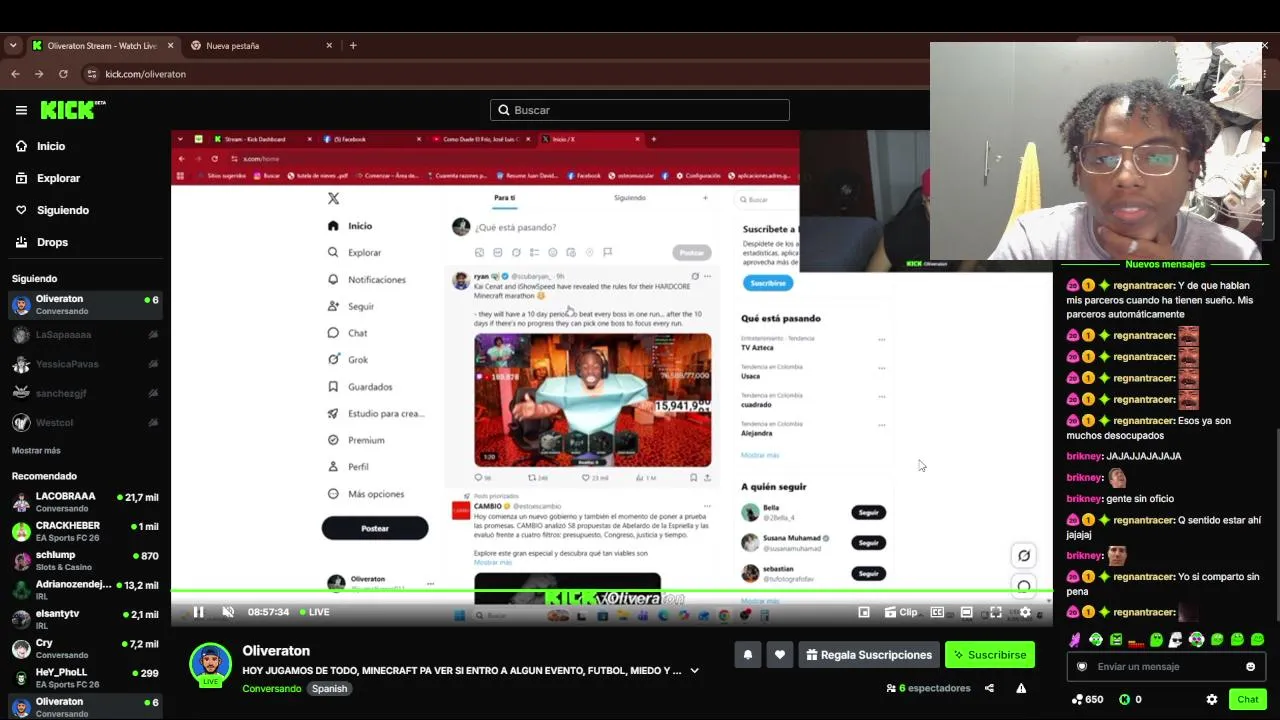This screenshot has height=720, width=1280.
Task: Focus the Kick Buscar search field
Action: (x=640, y=110)
